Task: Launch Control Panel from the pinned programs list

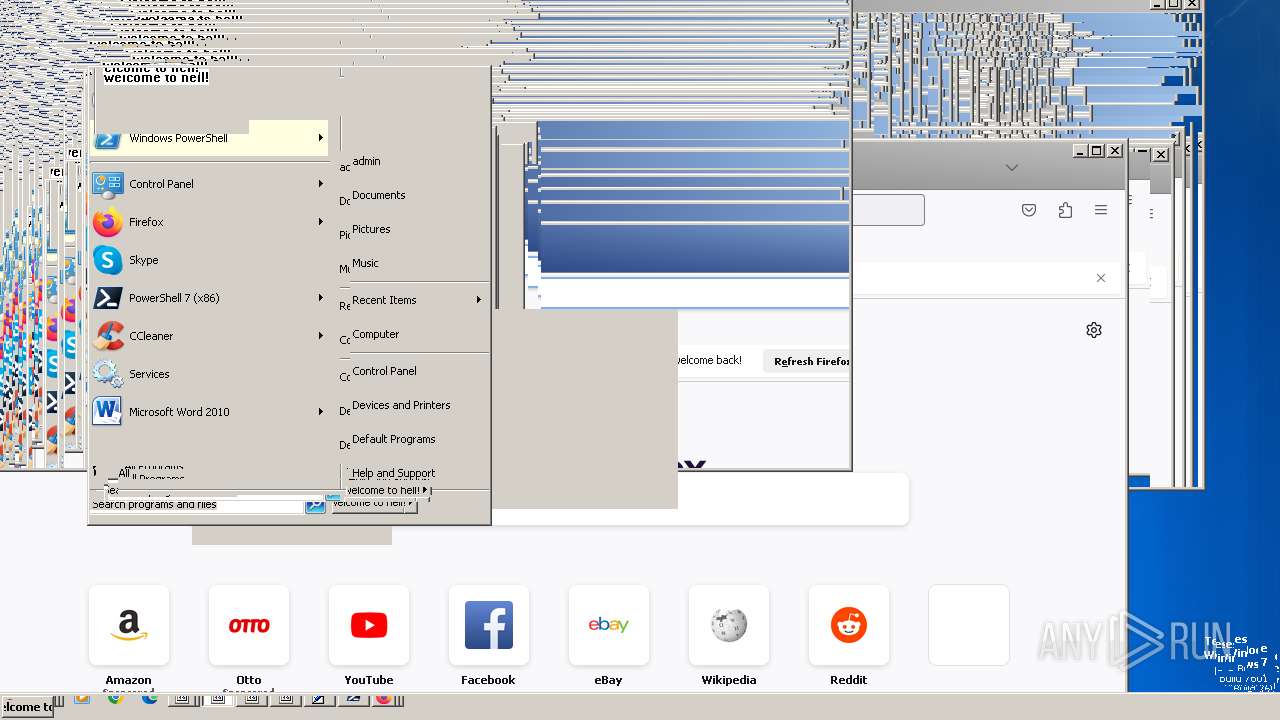Action: [210, 184]
